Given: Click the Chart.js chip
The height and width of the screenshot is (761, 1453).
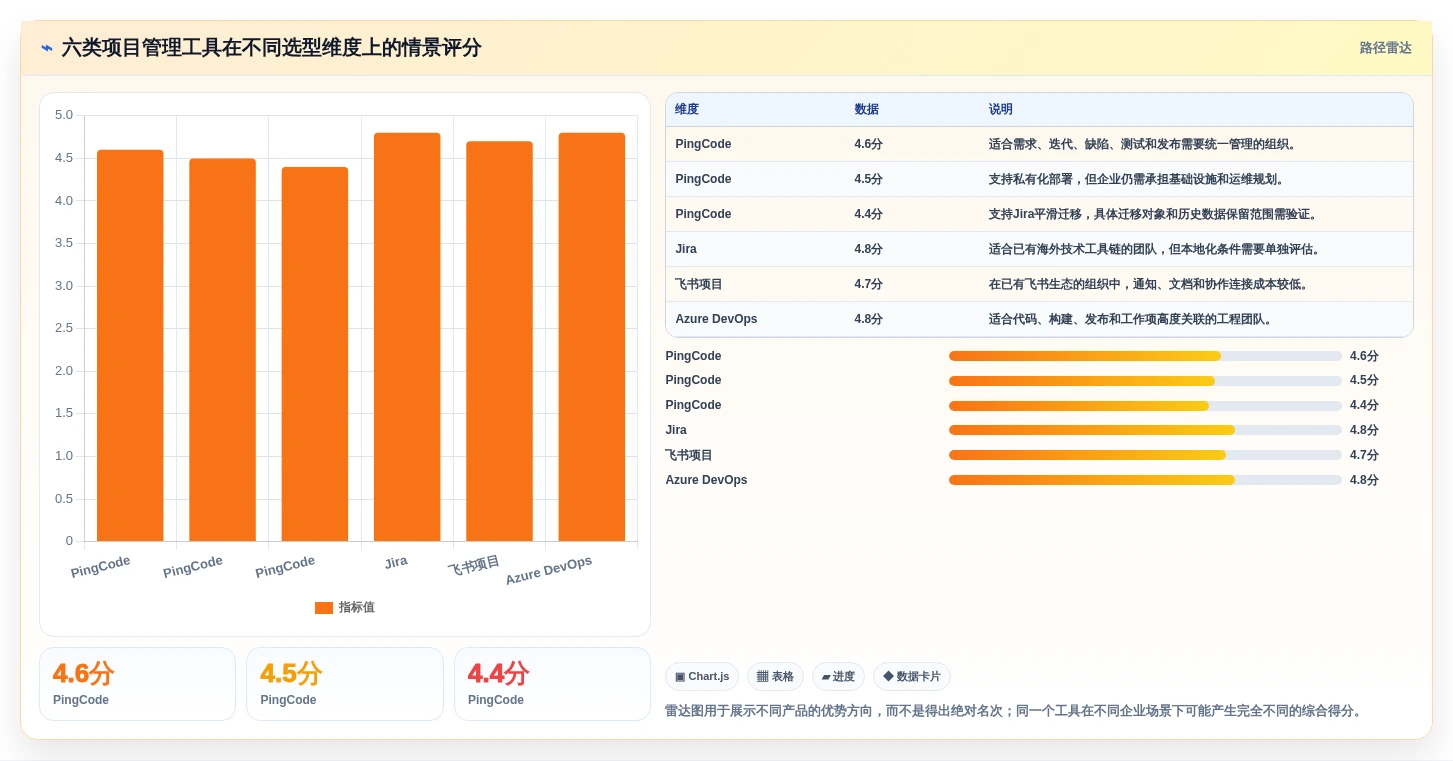Looking at the screenshot, I should pyautogui.click(x=702, y=677).
